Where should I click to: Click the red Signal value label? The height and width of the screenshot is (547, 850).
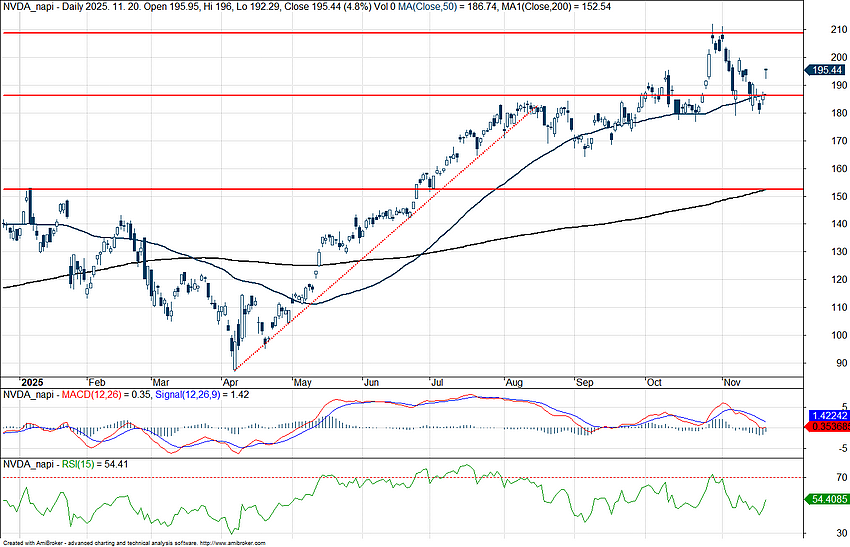click(827, 427)
